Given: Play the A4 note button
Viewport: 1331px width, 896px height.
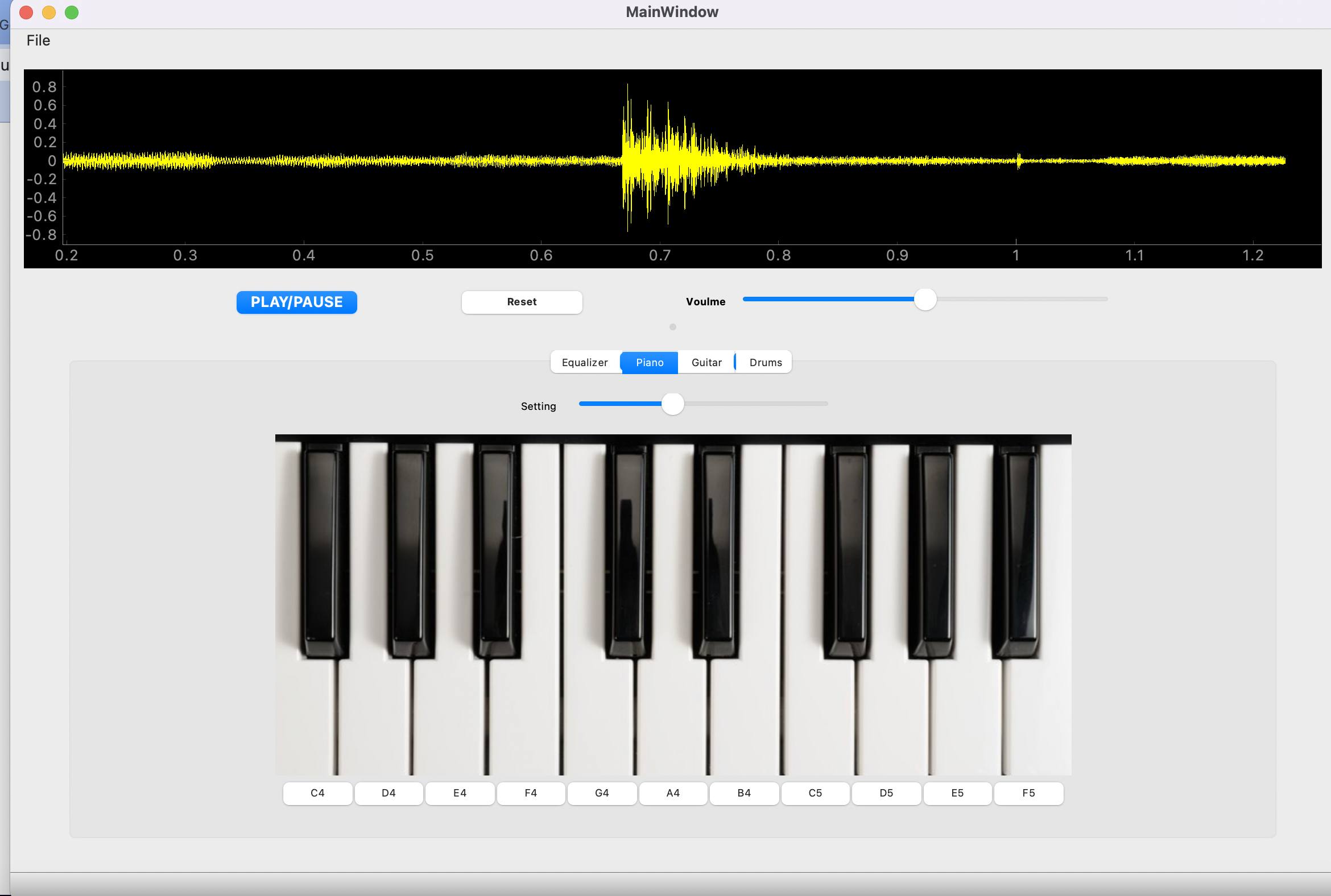Looking at the screenshot, I should [673, 793].
